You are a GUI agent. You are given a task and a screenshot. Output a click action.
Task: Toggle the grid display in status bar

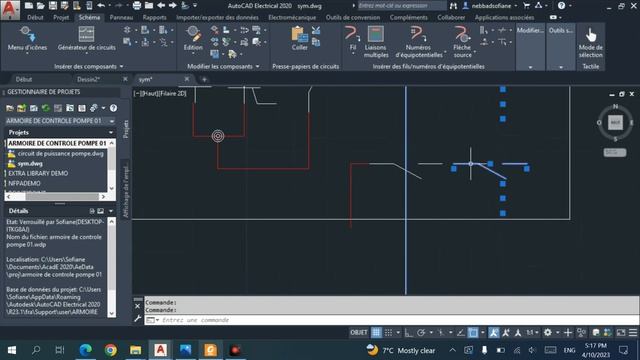pyautogui.click(x=376, y=333)
